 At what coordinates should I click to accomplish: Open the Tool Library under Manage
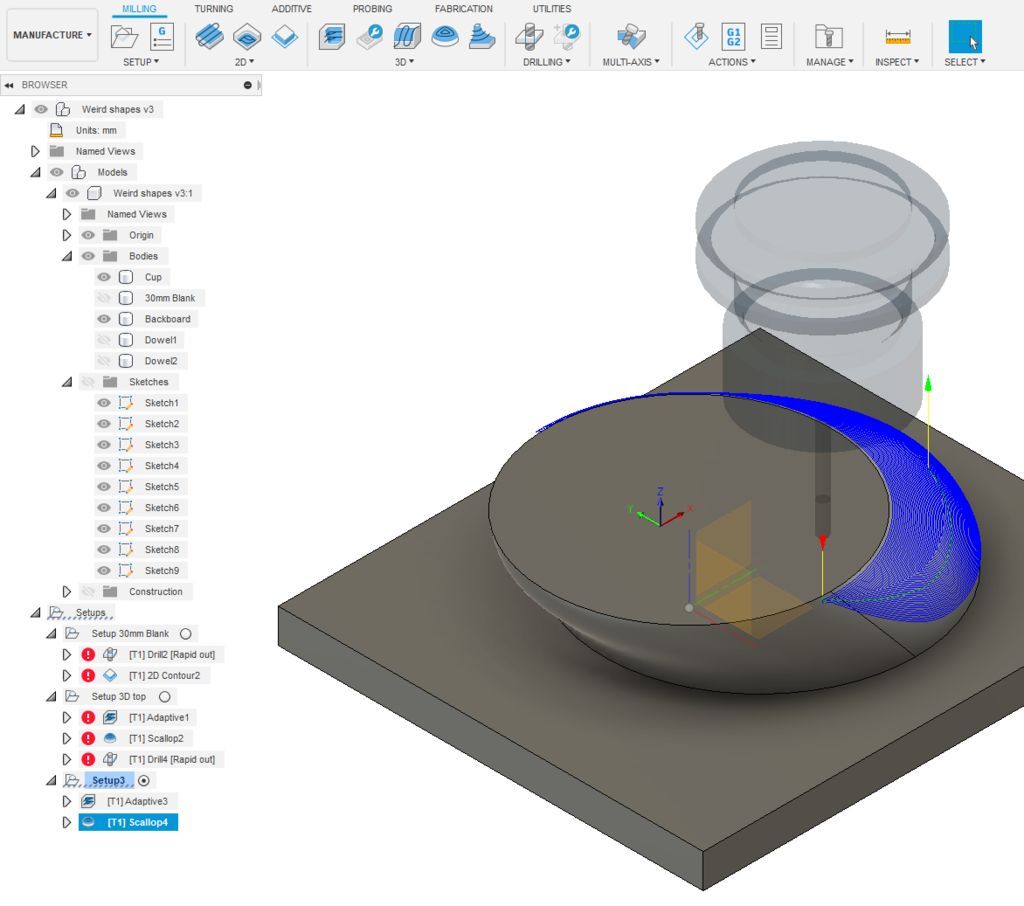[829, 35]
